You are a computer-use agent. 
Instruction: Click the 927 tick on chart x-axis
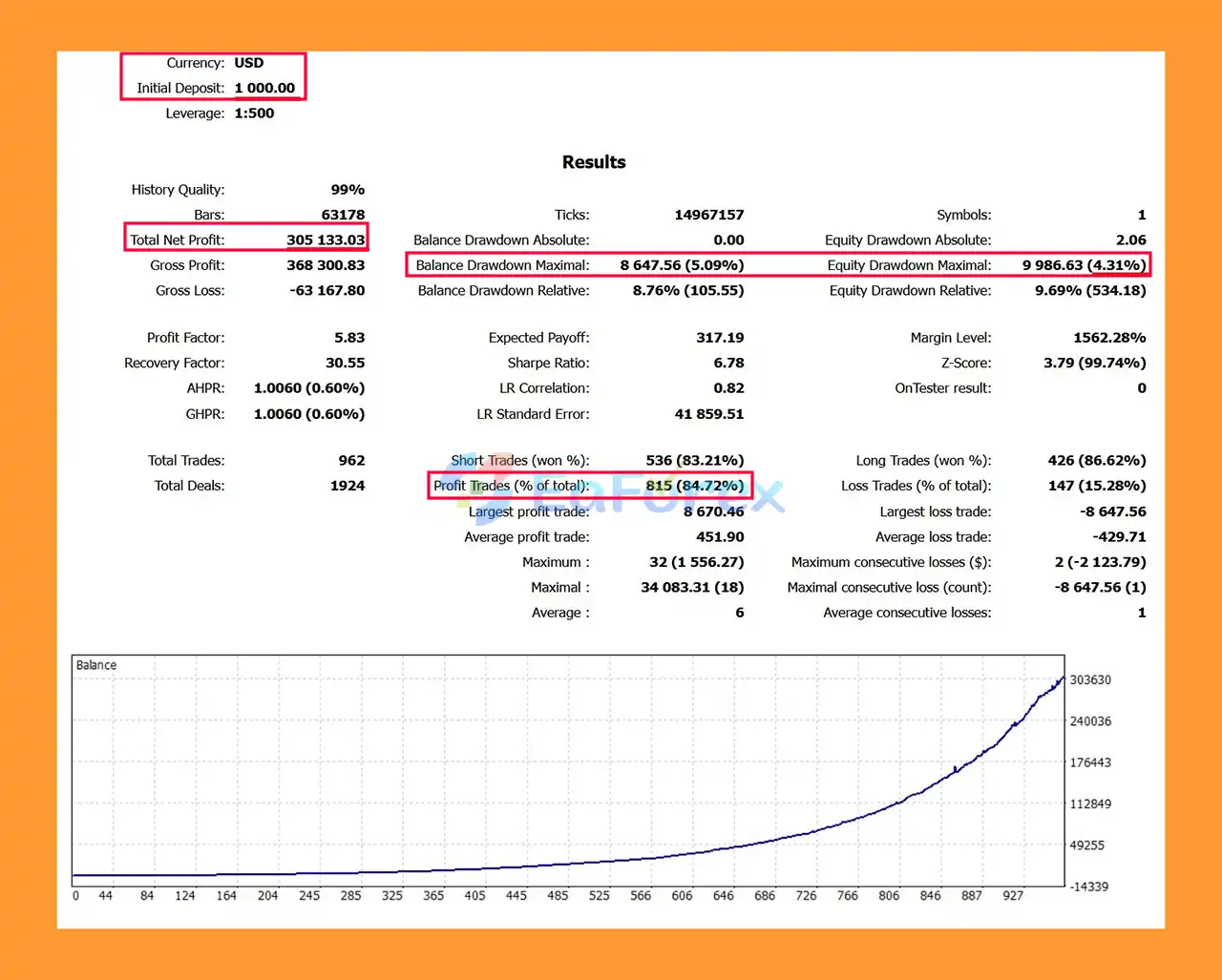[1013, 896]
